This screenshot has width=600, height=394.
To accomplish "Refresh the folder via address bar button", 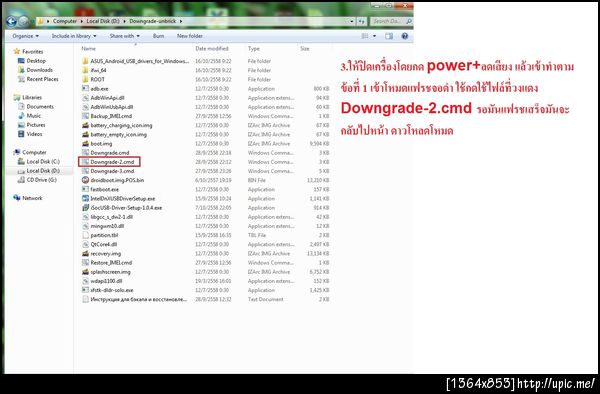I will point(362,21).
